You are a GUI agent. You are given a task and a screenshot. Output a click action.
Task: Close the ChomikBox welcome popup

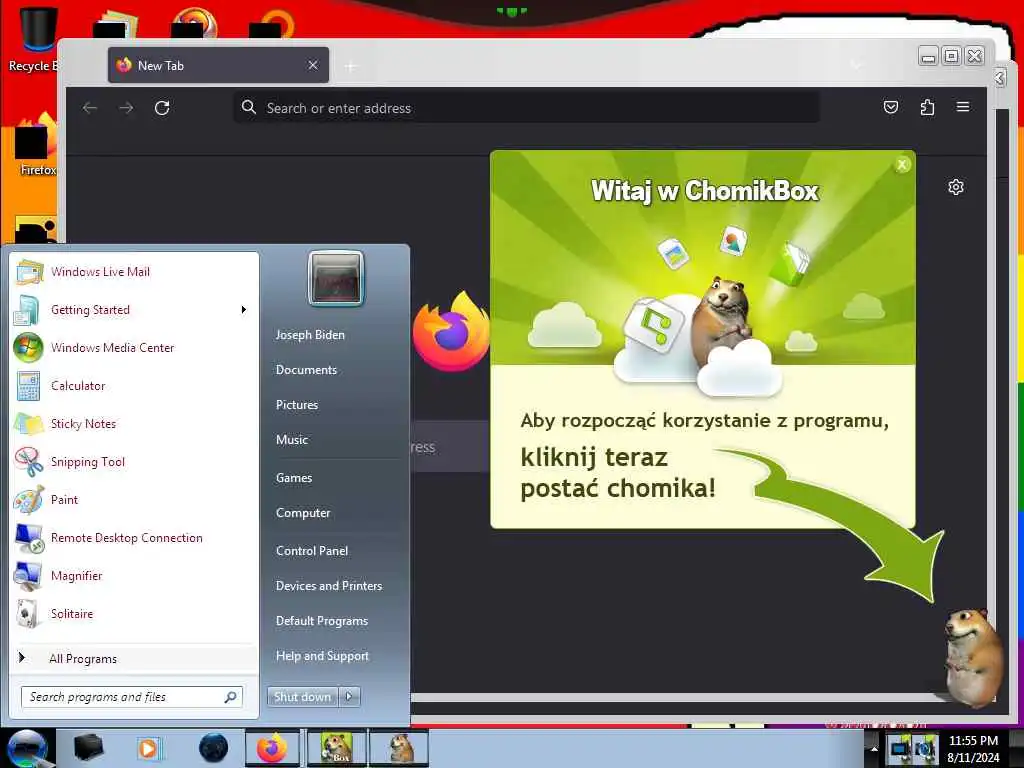click(902, 165)
